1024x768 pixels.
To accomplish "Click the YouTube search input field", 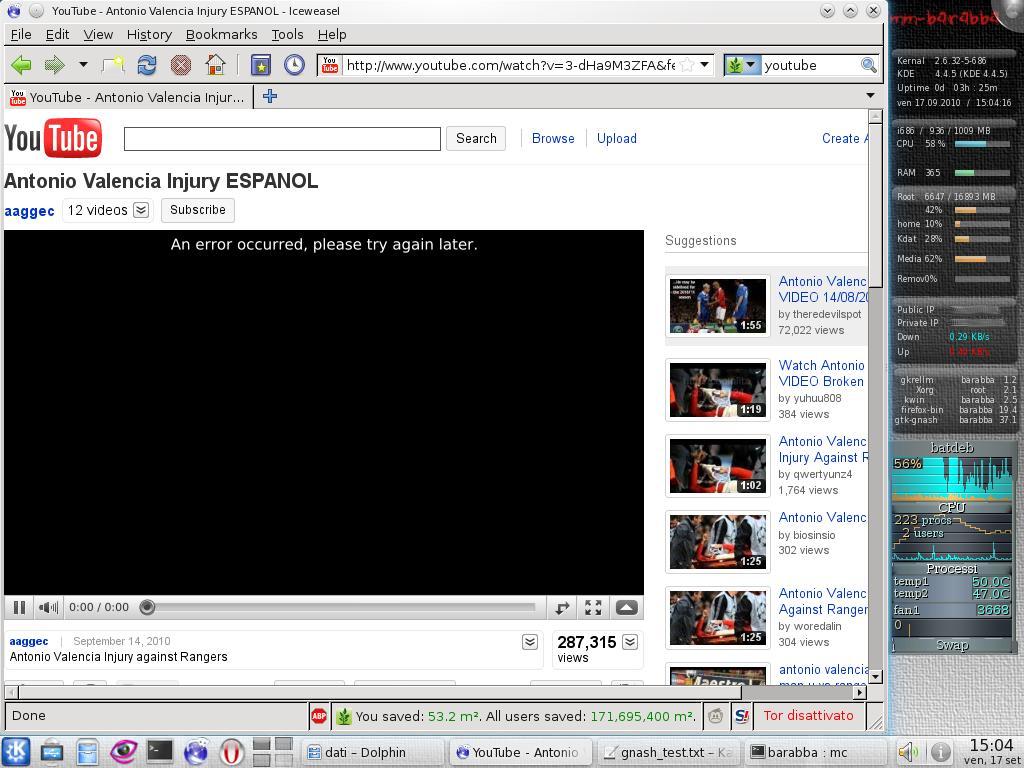I will click(x=282, y=139).
